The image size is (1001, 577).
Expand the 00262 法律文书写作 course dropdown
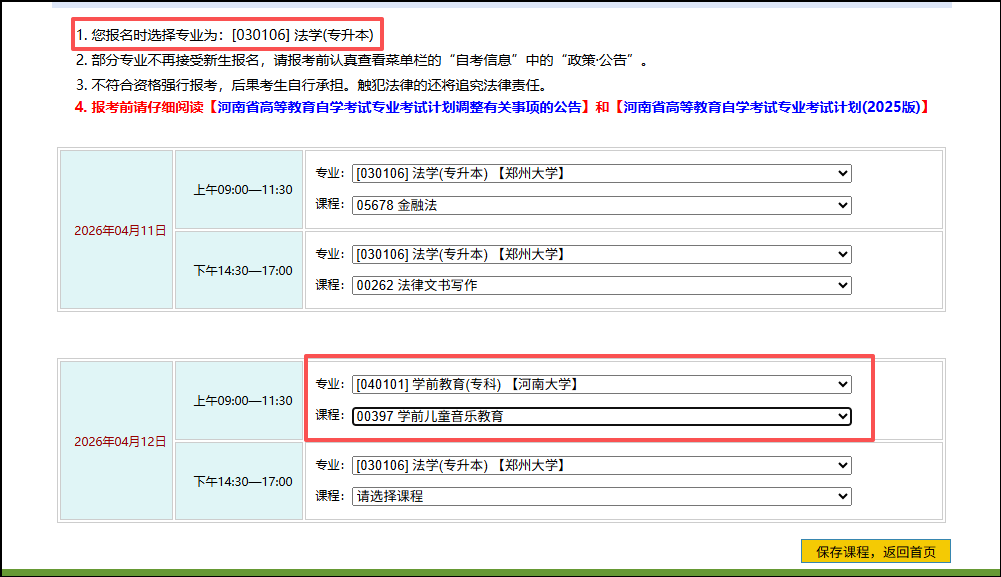(x=601, y=285)
